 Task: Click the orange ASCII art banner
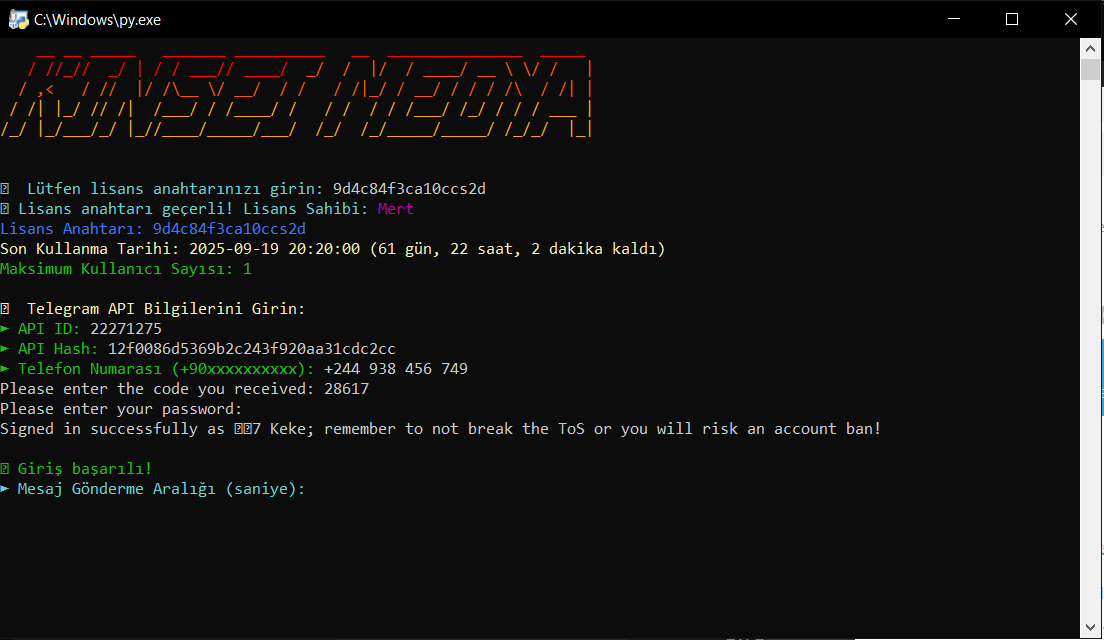298,97
